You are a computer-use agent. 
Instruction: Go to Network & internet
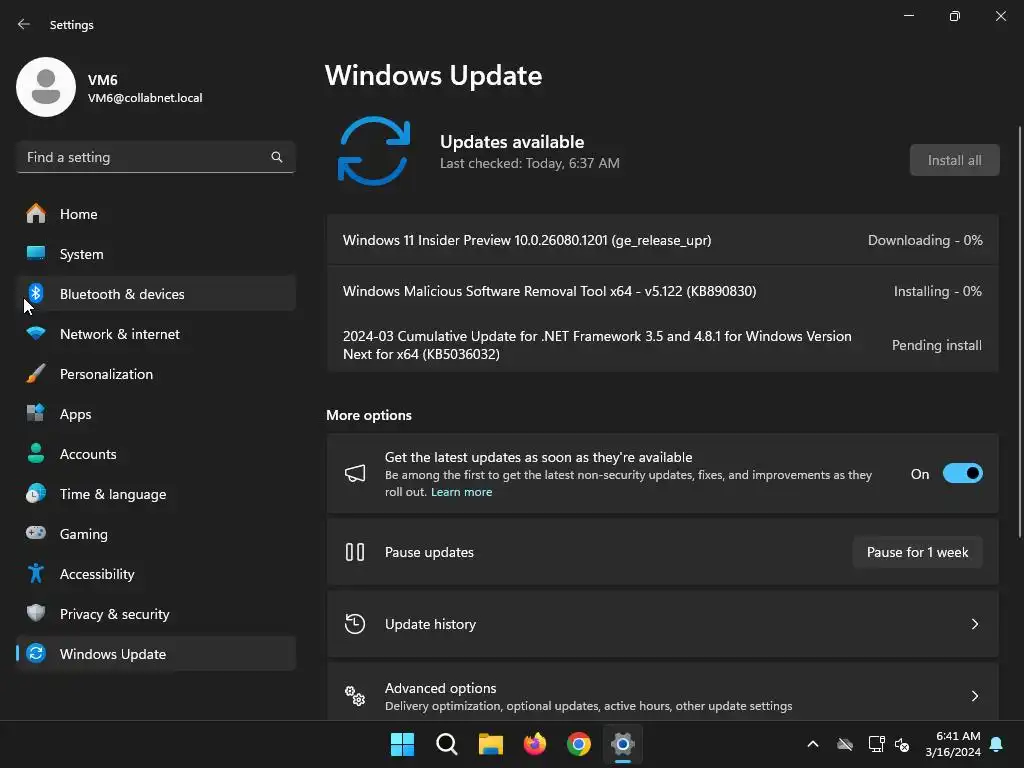pos(156,334)
